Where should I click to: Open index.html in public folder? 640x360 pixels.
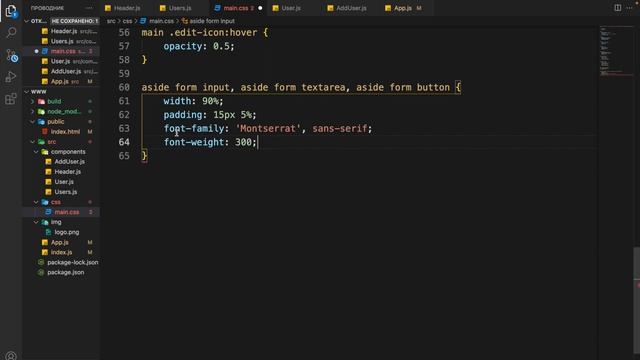click(x=61, y=131)
